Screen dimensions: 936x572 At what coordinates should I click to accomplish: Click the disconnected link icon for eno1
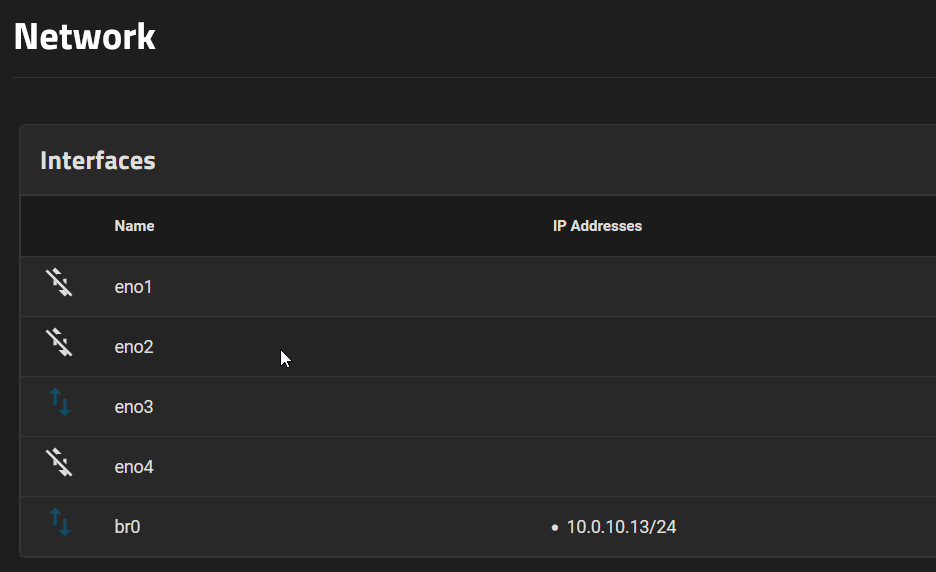(x=60, y=285)
